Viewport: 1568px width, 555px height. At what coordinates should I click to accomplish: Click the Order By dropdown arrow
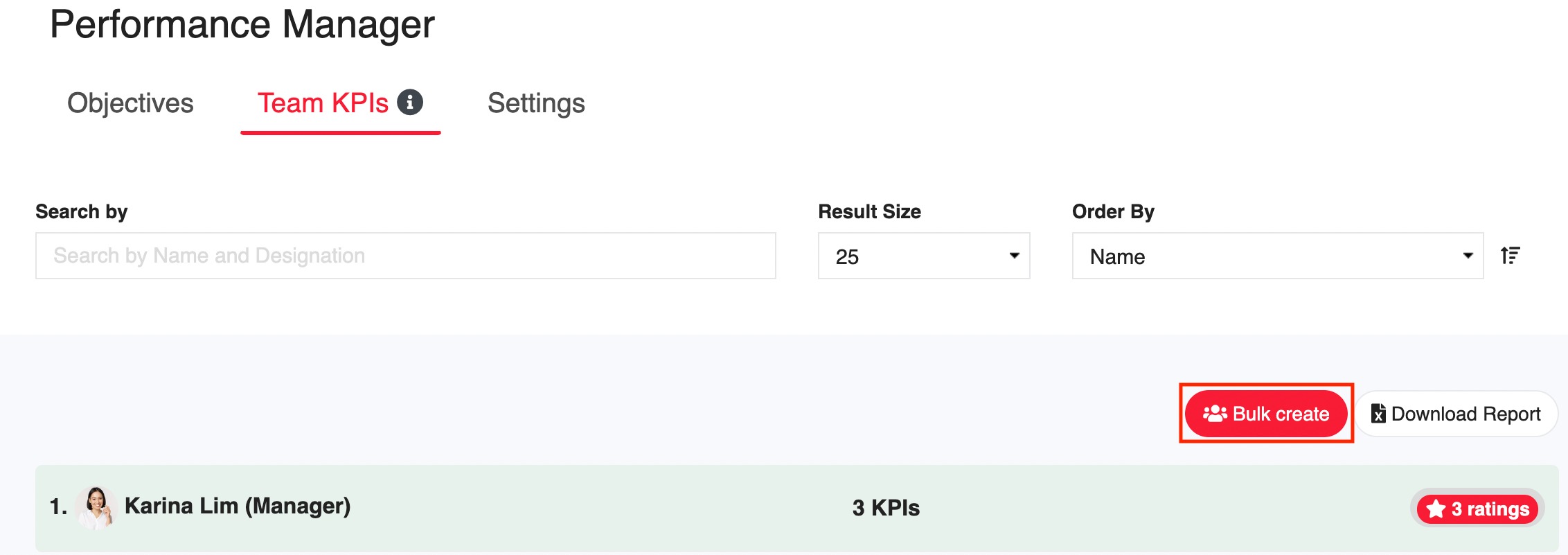(x=1468, y=256)
